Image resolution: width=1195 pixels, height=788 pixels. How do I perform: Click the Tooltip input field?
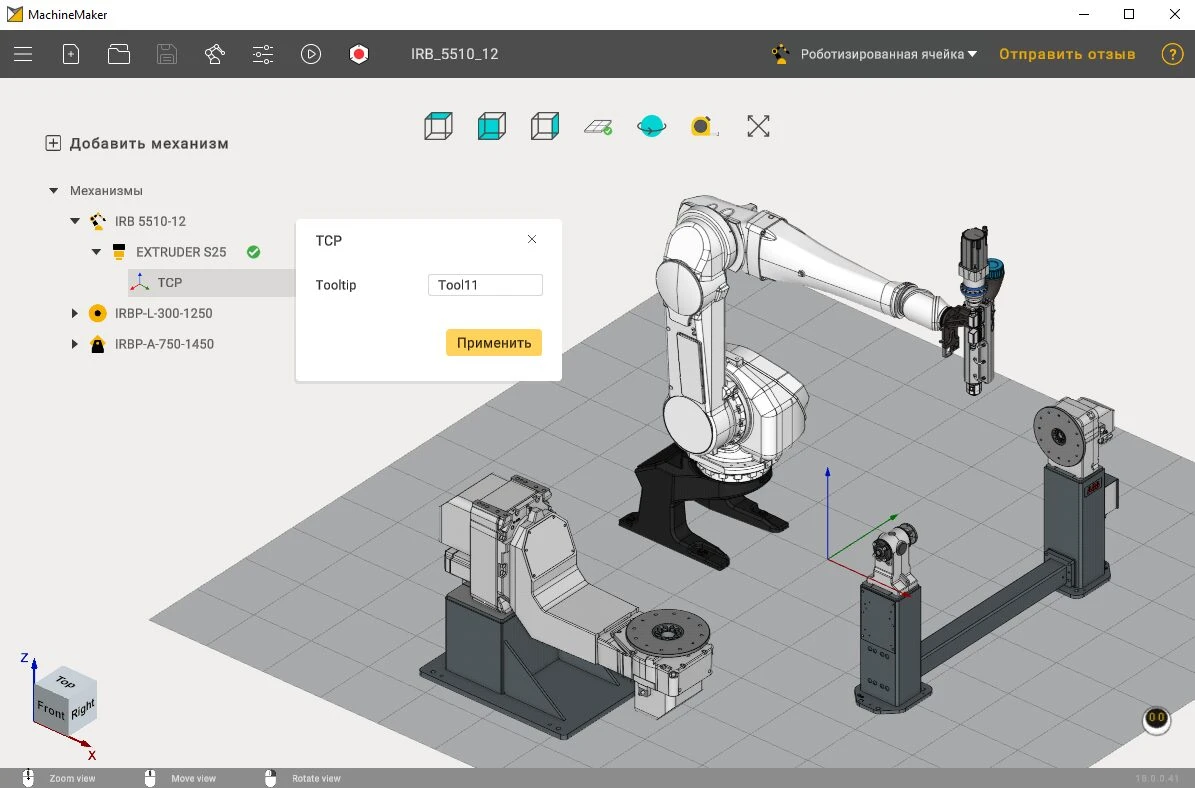coord(485,285)
